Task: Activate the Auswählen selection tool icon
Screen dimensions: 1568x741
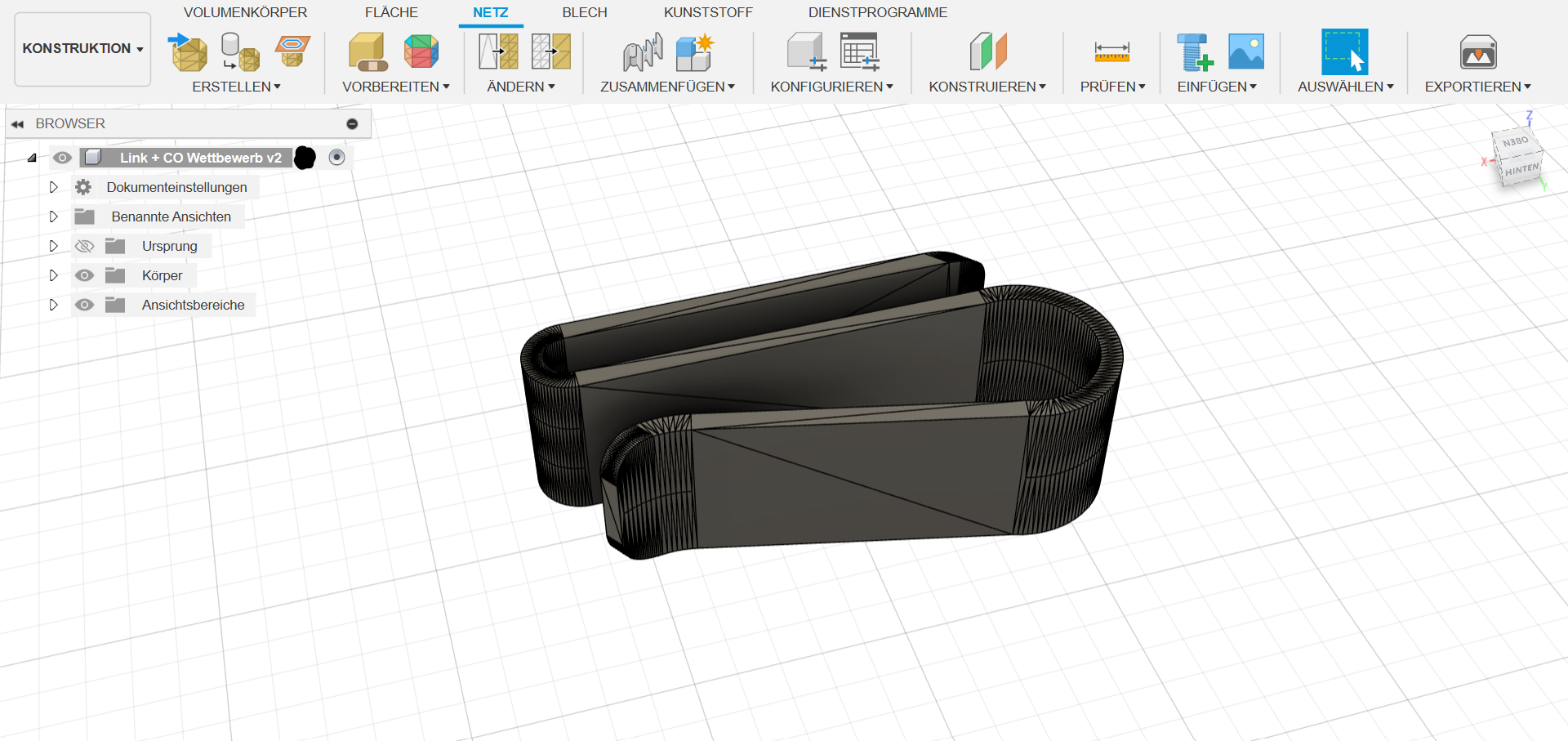Action: 1344,52
